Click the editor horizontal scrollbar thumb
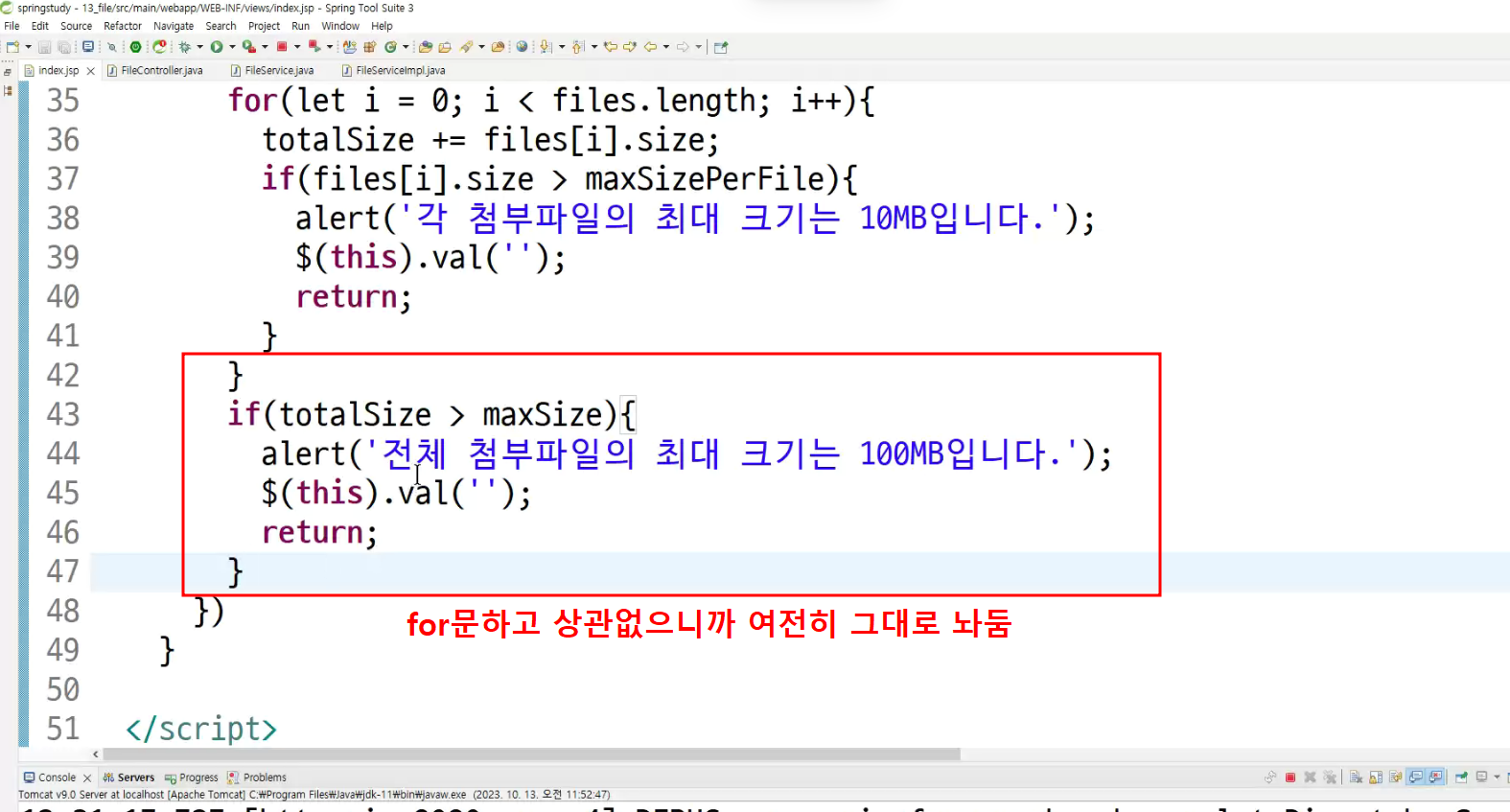 531,754
